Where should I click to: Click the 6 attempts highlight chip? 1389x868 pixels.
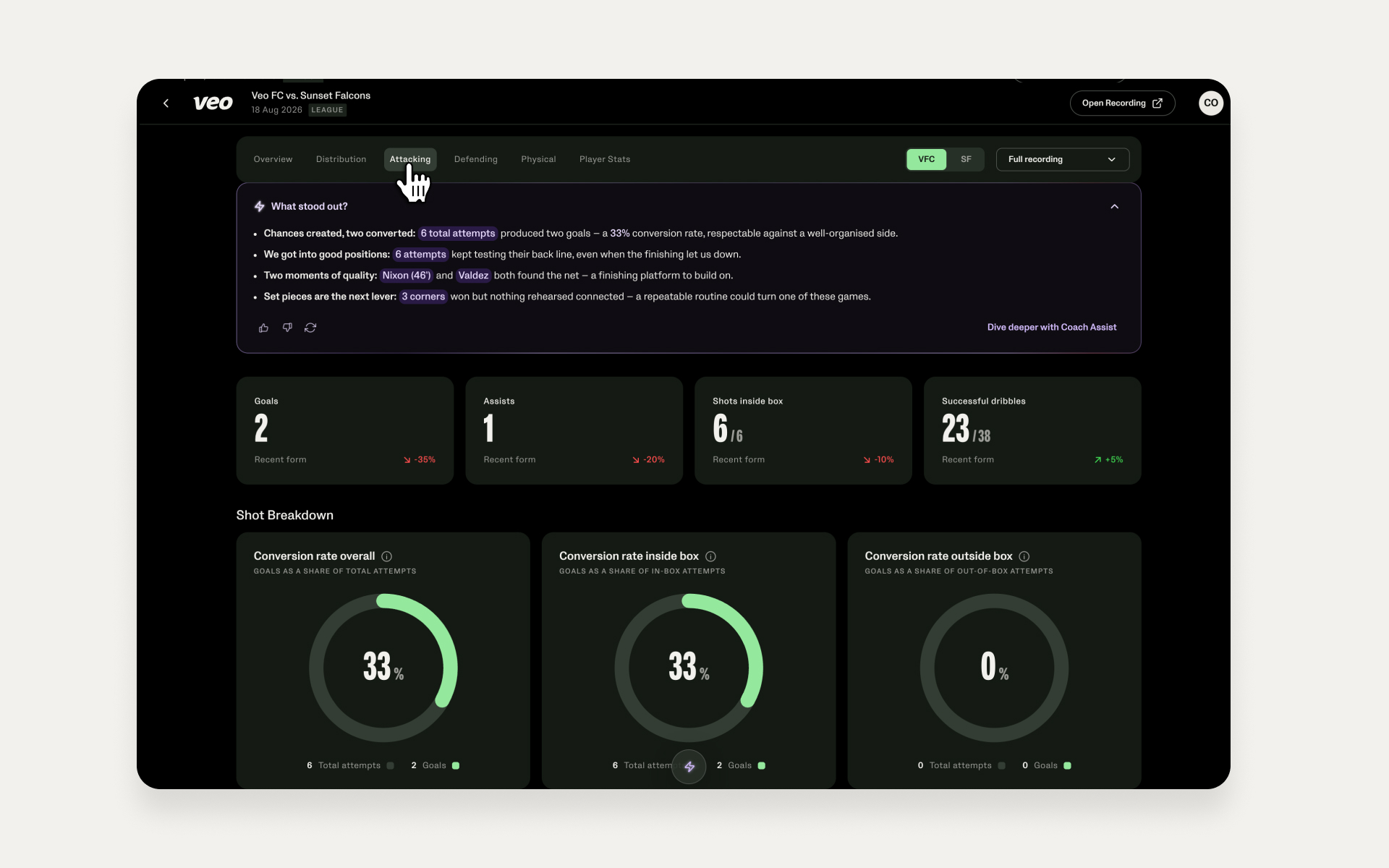(420, 255)
